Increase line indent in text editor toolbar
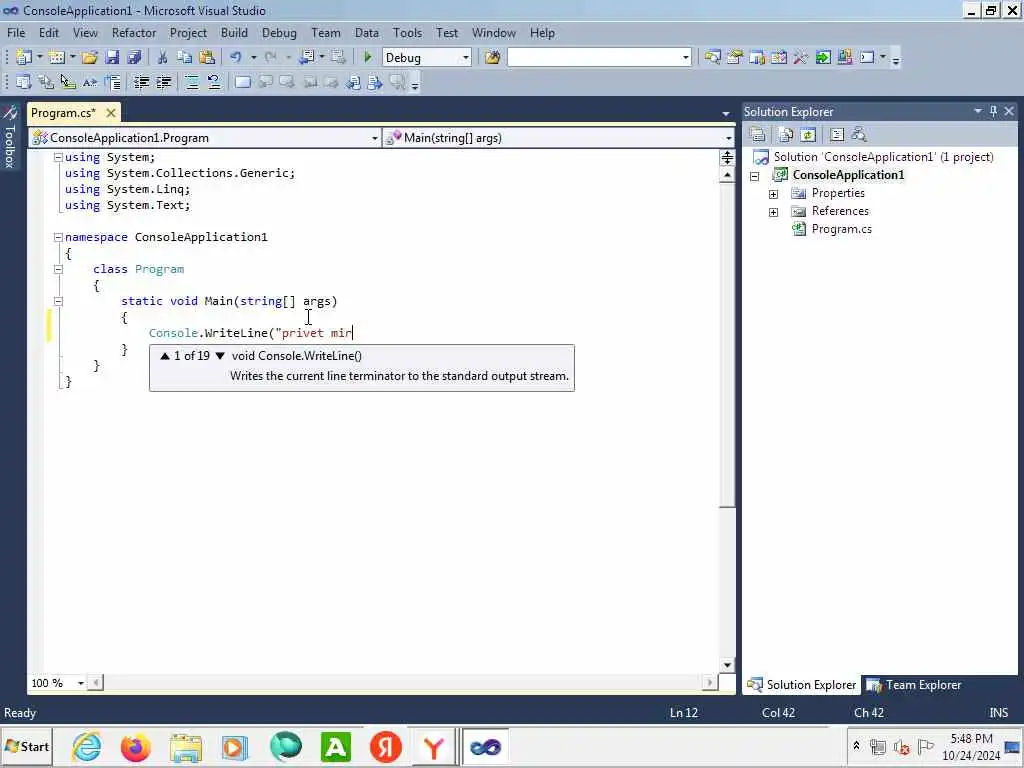This screenshot has height=768, width=1024. pos(163,82)
